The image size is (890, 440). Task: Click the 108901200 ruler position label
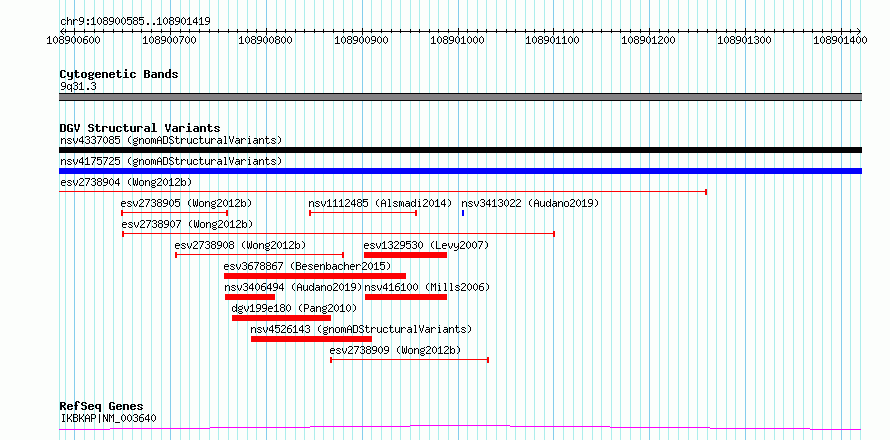coord(649,40)
